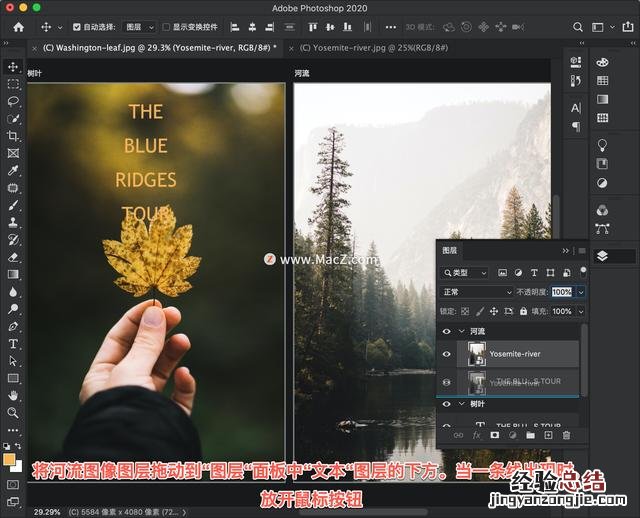Click the 29.29% zoom level in status bar
The width and height of the screenshot is (640, 518).
point(47,511)
